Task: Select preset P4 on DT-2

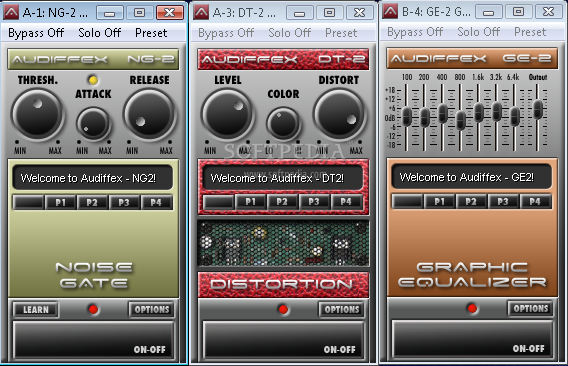Action: click(346, 201)
